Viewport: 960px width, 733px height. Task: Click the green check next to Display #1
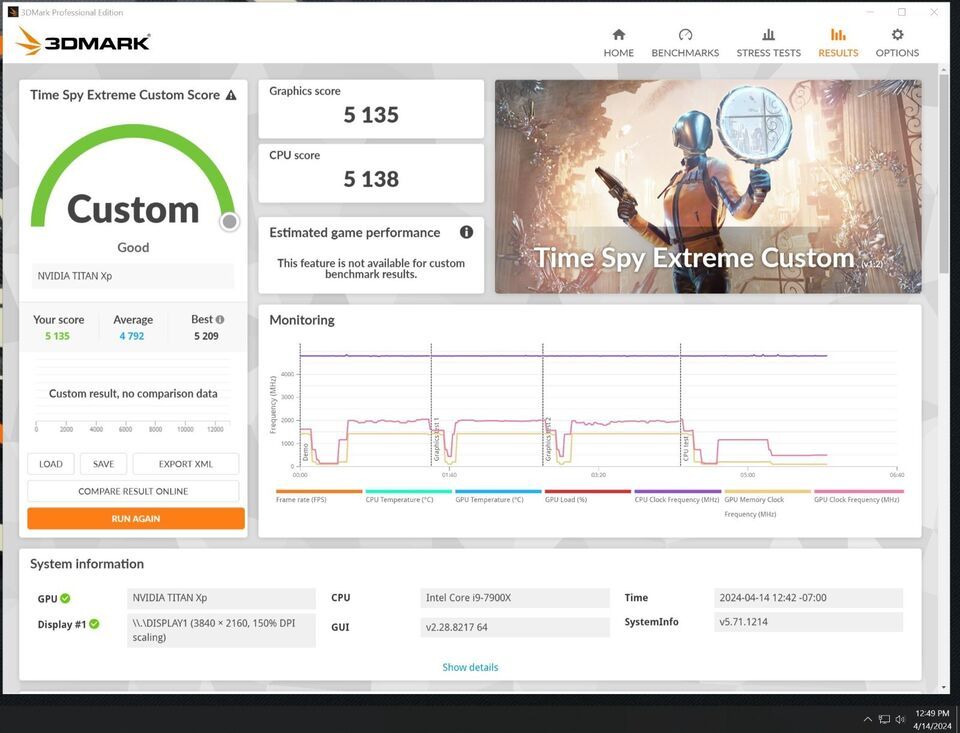tap(94, 624)
